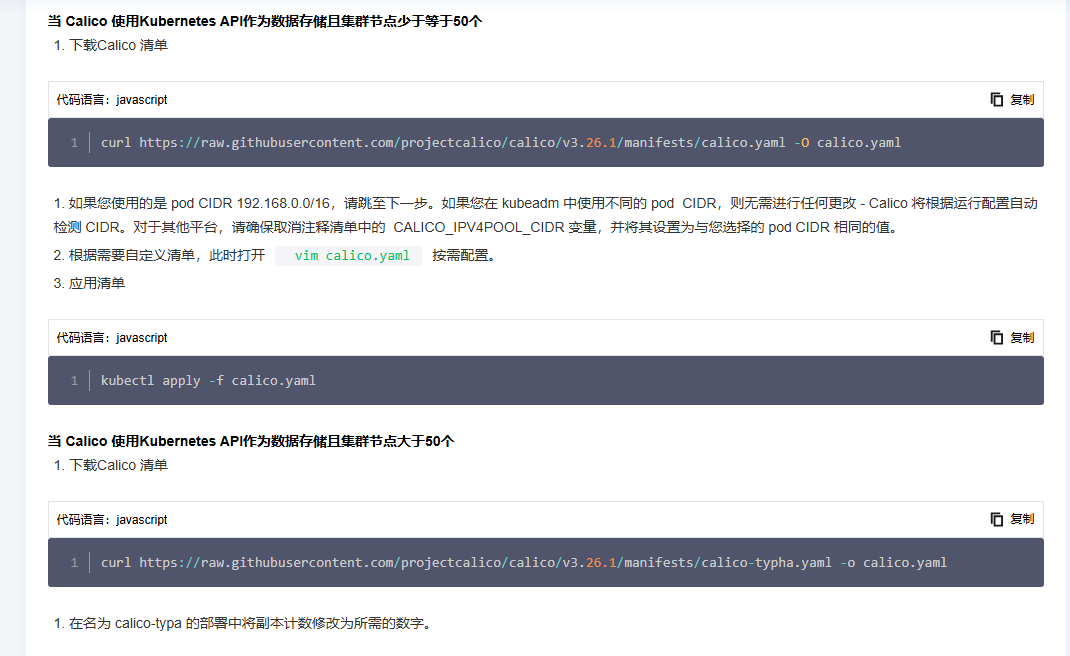This screenshot has height=656, width=1070.
Task: Click '代码语言：javascript' label above typha block
Action: click(x=112, y=519)
